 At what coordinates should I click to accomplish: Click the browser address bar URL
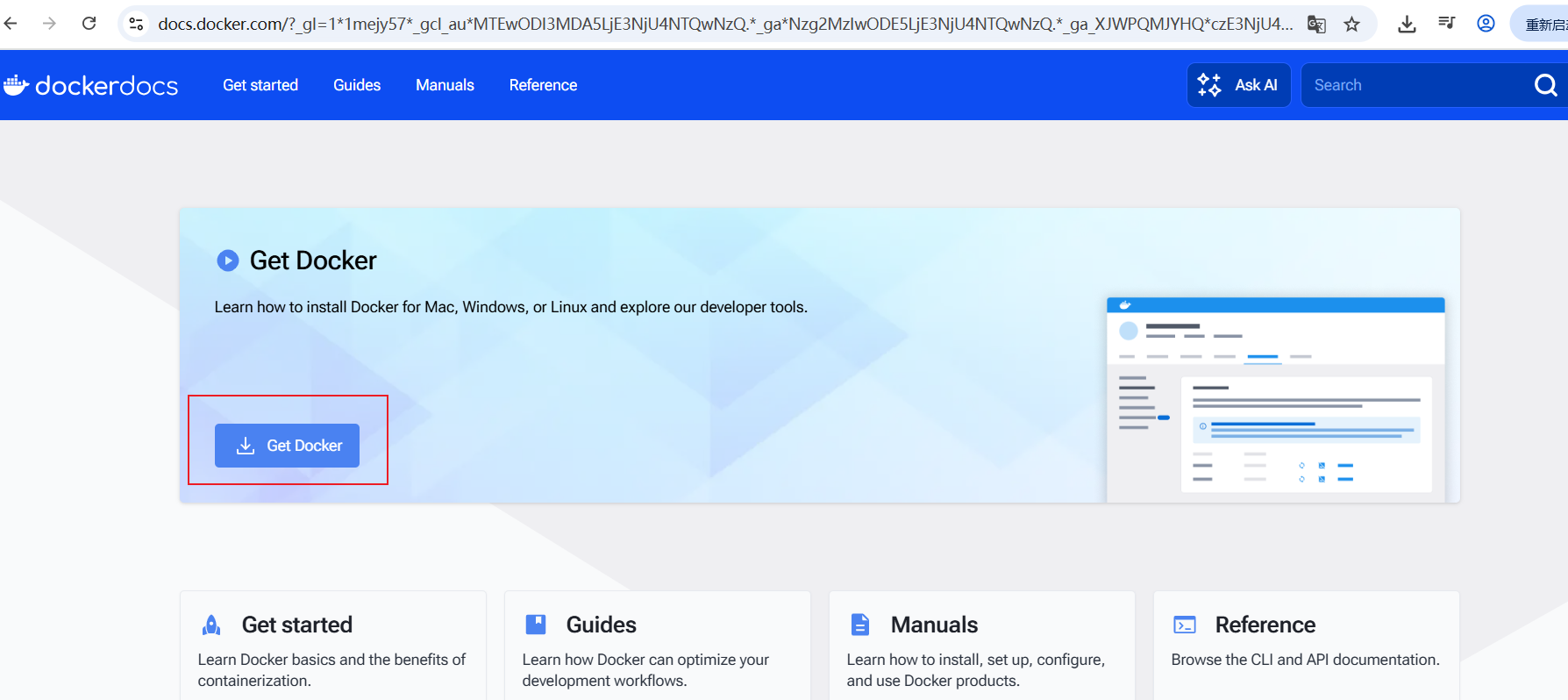[725, 24]
